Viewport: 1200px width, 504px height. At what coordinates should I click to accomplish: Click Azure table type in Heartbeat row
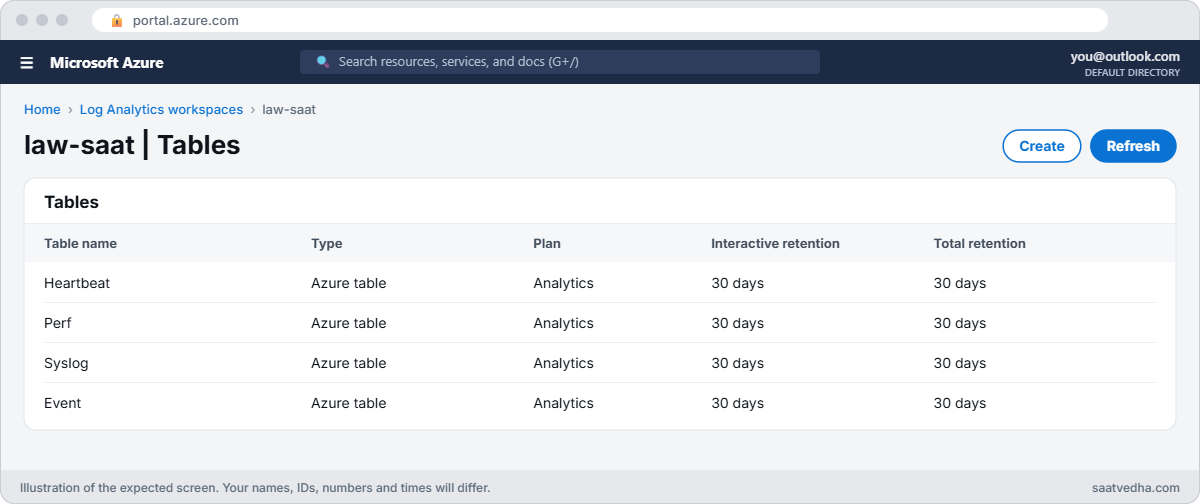[349, 283]
